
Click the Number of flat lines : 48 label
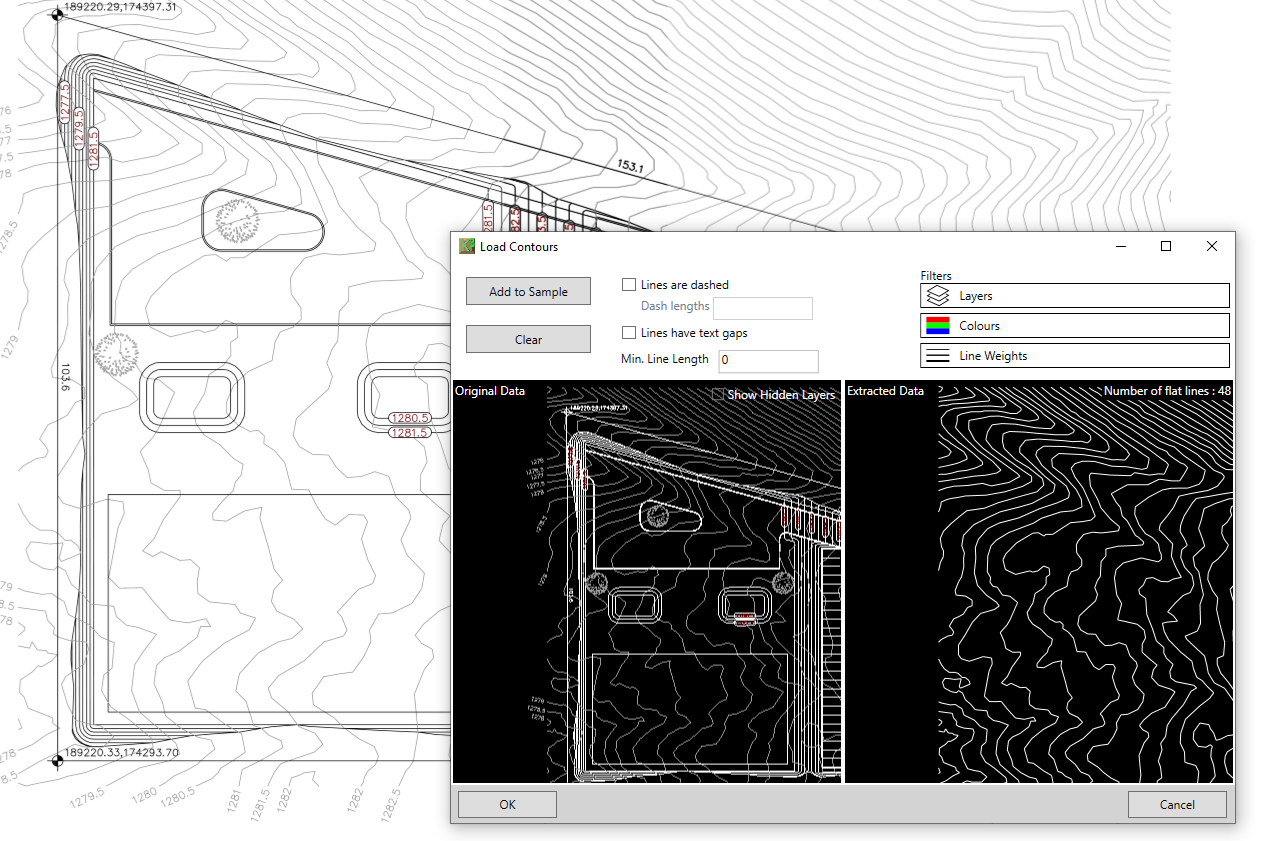1166,391
